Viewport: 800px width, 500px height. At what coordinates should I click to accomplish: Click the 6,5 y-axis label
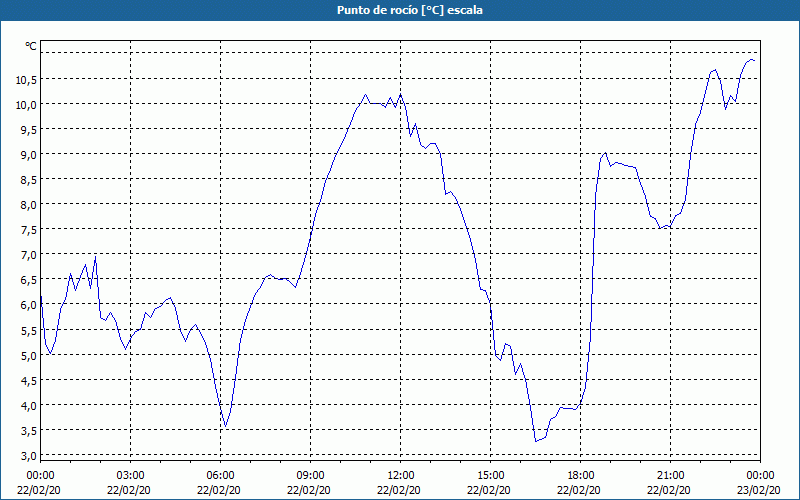[x=28, y=280]
